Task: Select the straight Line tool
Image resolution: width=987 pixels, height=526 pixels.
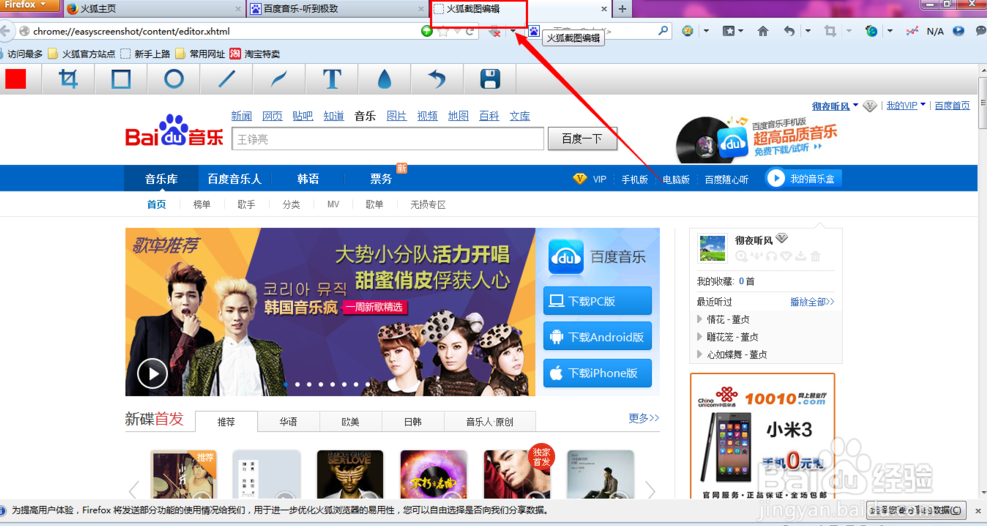Action: point(227,79)
